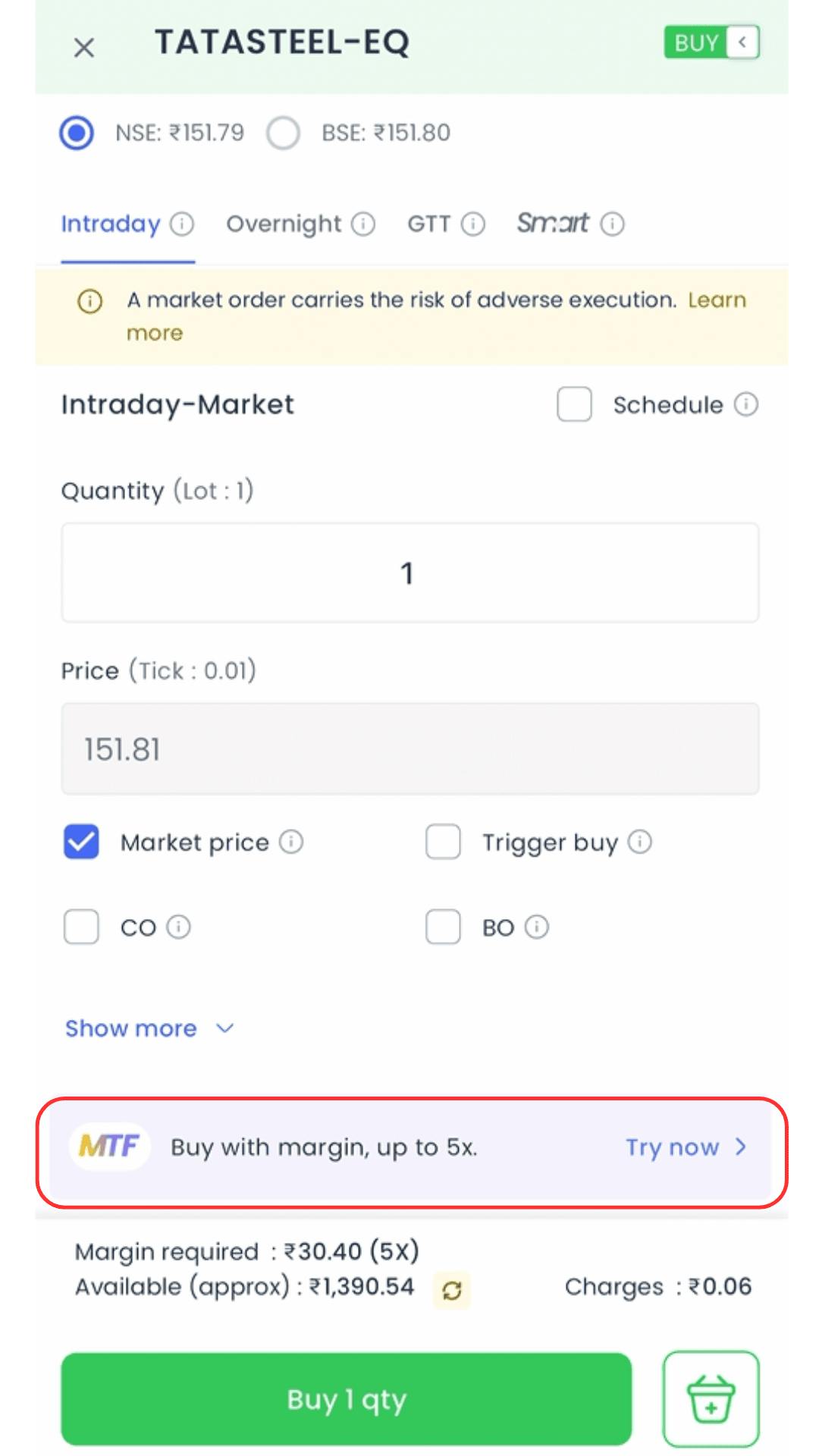The width and height of the screenshot is (819, 1456).
Task: Add this order to the basket
Action: (710, 1399)
